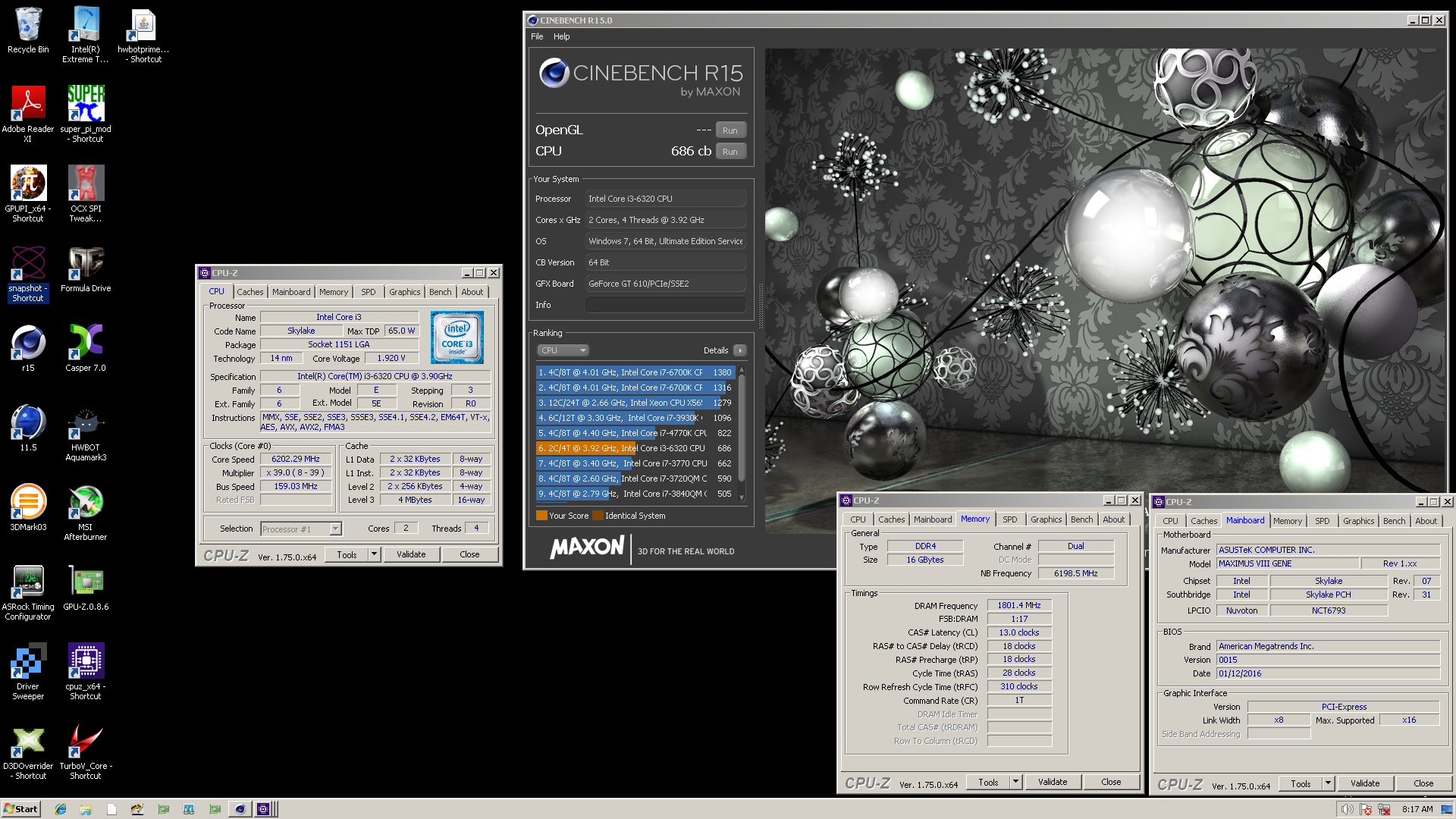Click the CPU-Z taskbar button

264,809
